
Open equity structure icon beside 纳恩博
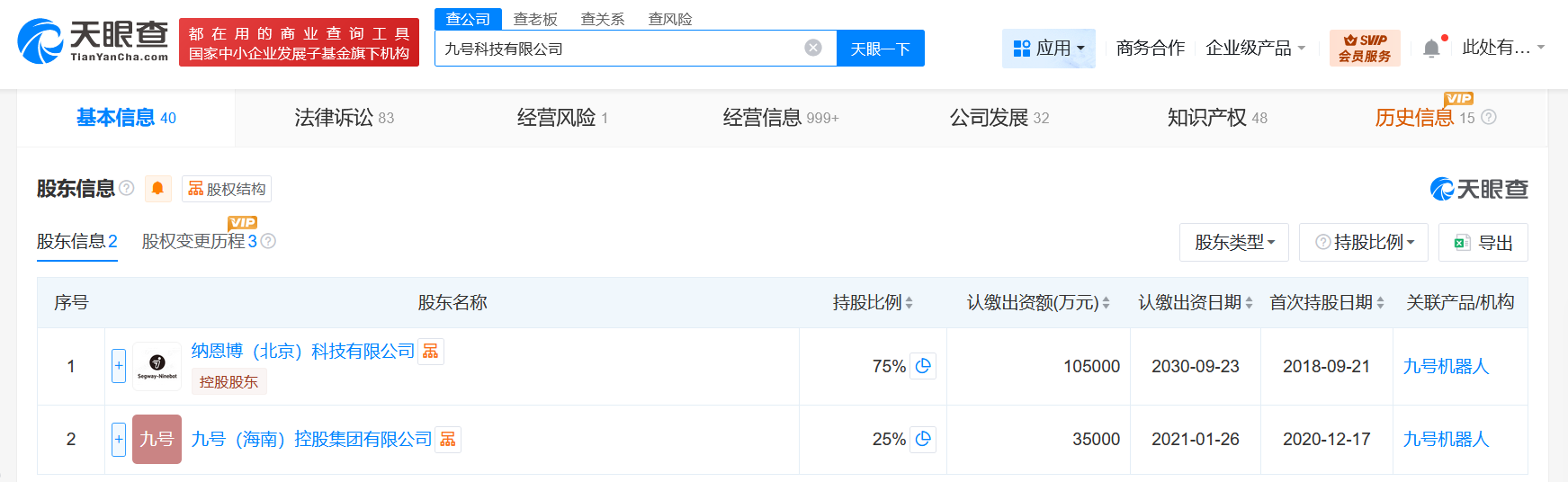click(x=431, y=351)
